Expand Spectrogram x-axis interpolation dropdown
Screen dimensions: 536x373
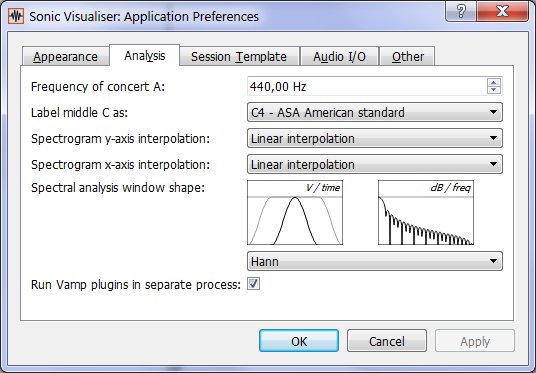click(375, 164)
